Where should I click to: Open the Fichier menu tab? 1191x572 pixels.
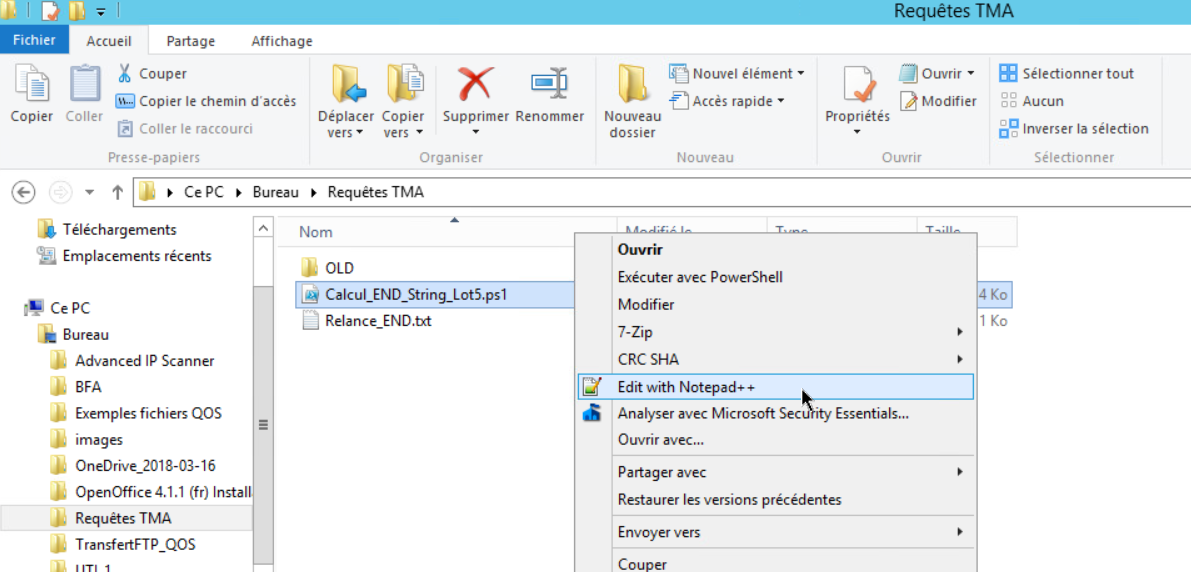click(34, 41)
